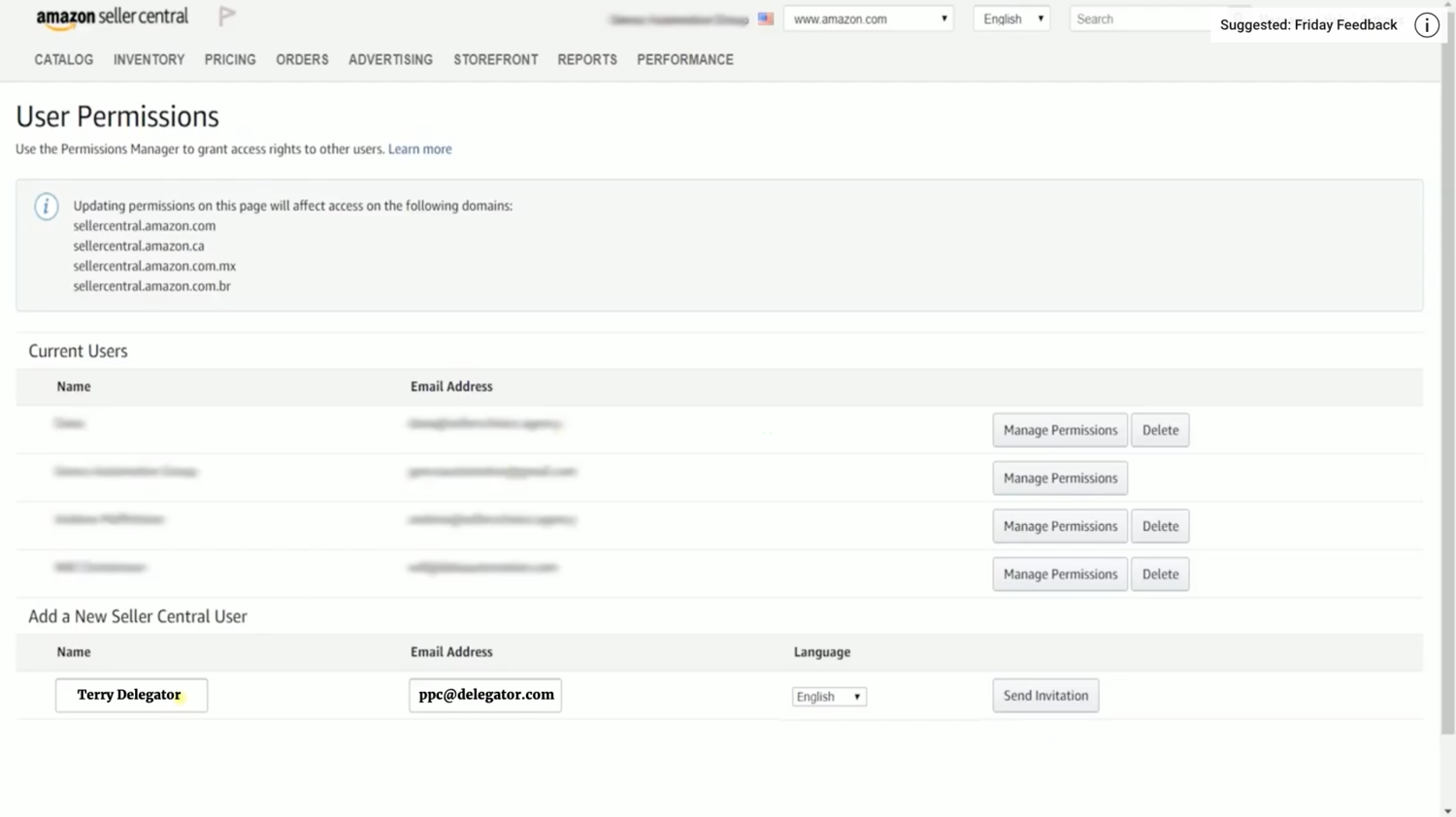Open the www.amazon.com marketplace dropdown
Image resolution: width=1456 pixels, height=817 pixels.
click(x=869, y=18)
